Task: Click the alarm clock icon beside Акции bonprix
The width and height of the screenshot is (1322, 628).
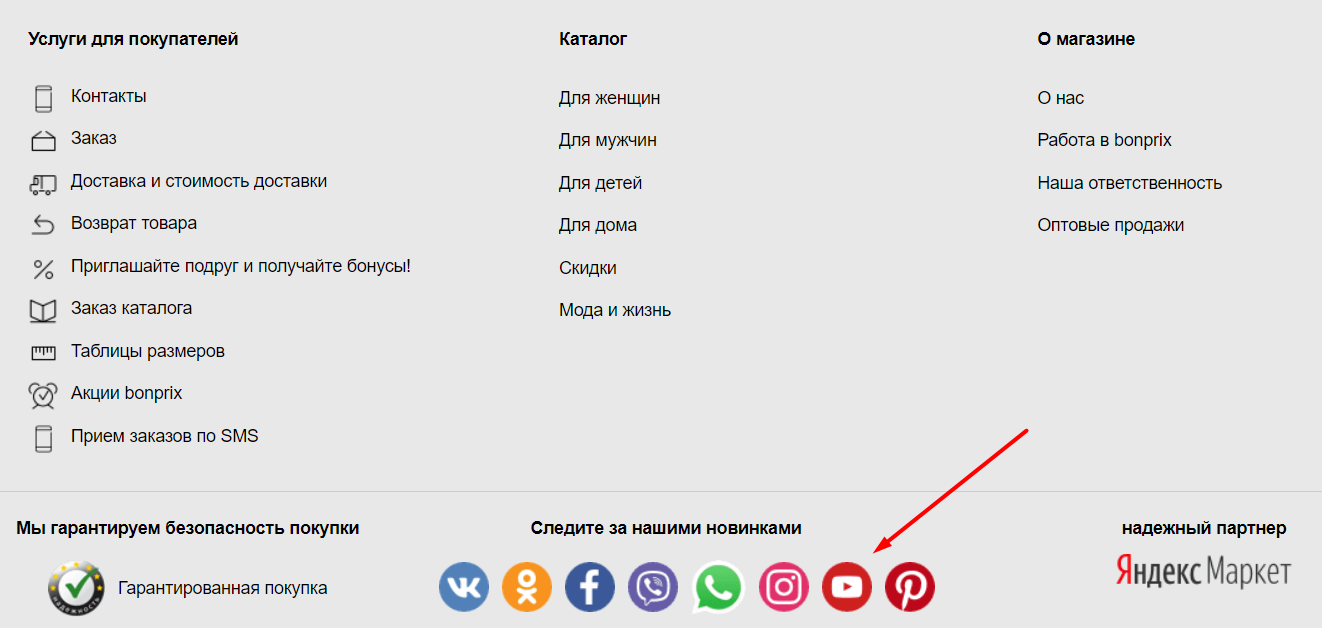Action: [43, 396]
